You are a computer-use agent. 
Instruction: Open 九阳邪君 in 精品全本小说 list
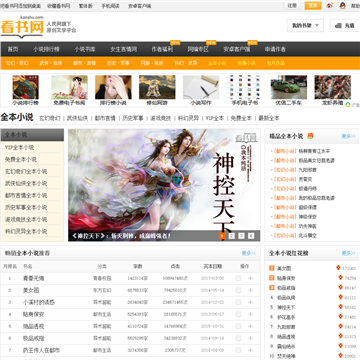click(x=308, y=170)
